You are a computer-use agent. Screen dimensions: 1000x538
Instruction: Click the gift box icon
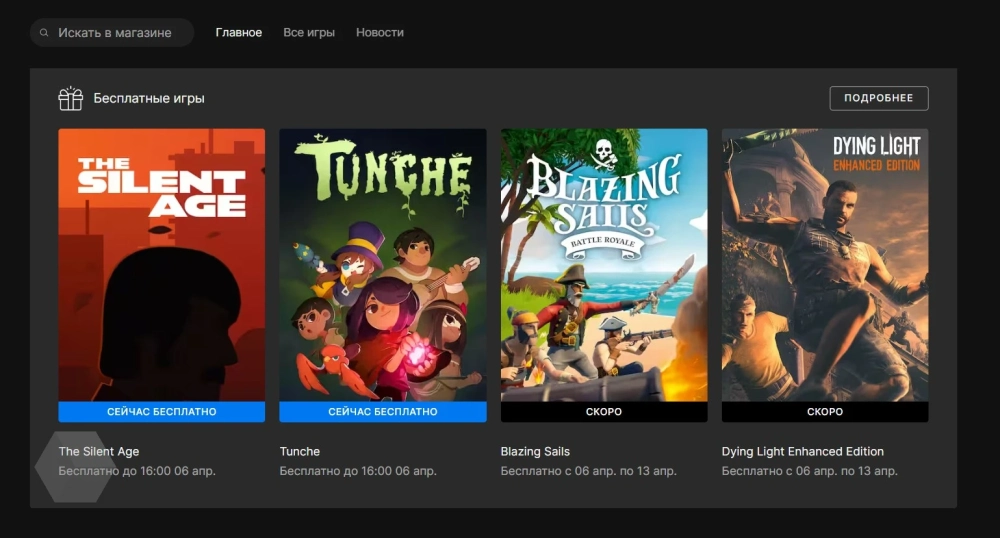pyautogui.click(x=70, y=98)
